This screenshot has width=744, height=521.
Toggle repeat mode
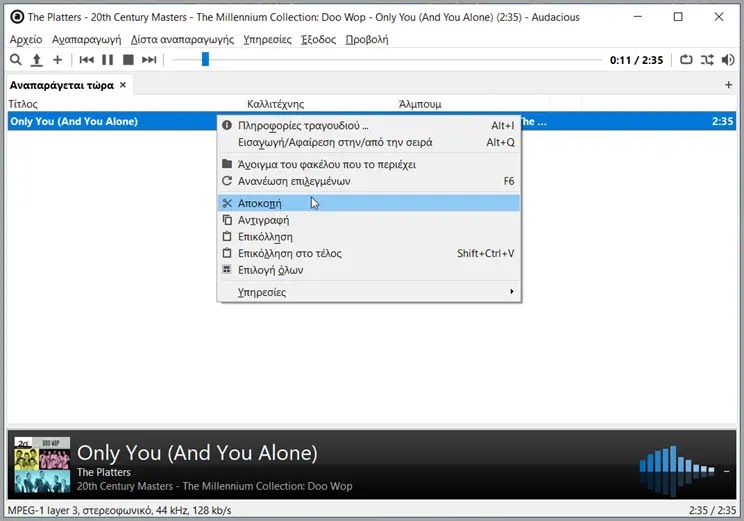686,60
